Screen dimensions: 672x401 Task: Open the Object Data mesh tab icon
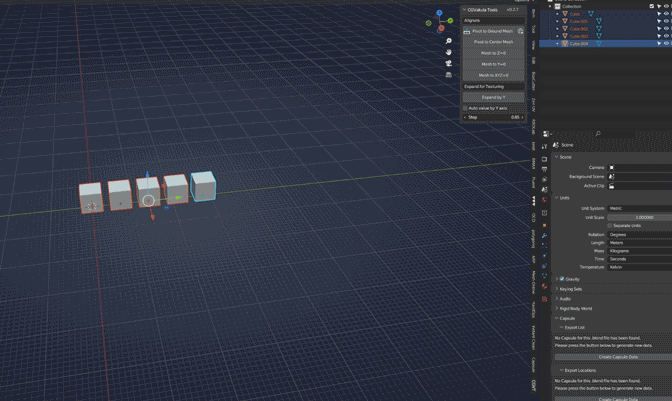tap(544, 276)
